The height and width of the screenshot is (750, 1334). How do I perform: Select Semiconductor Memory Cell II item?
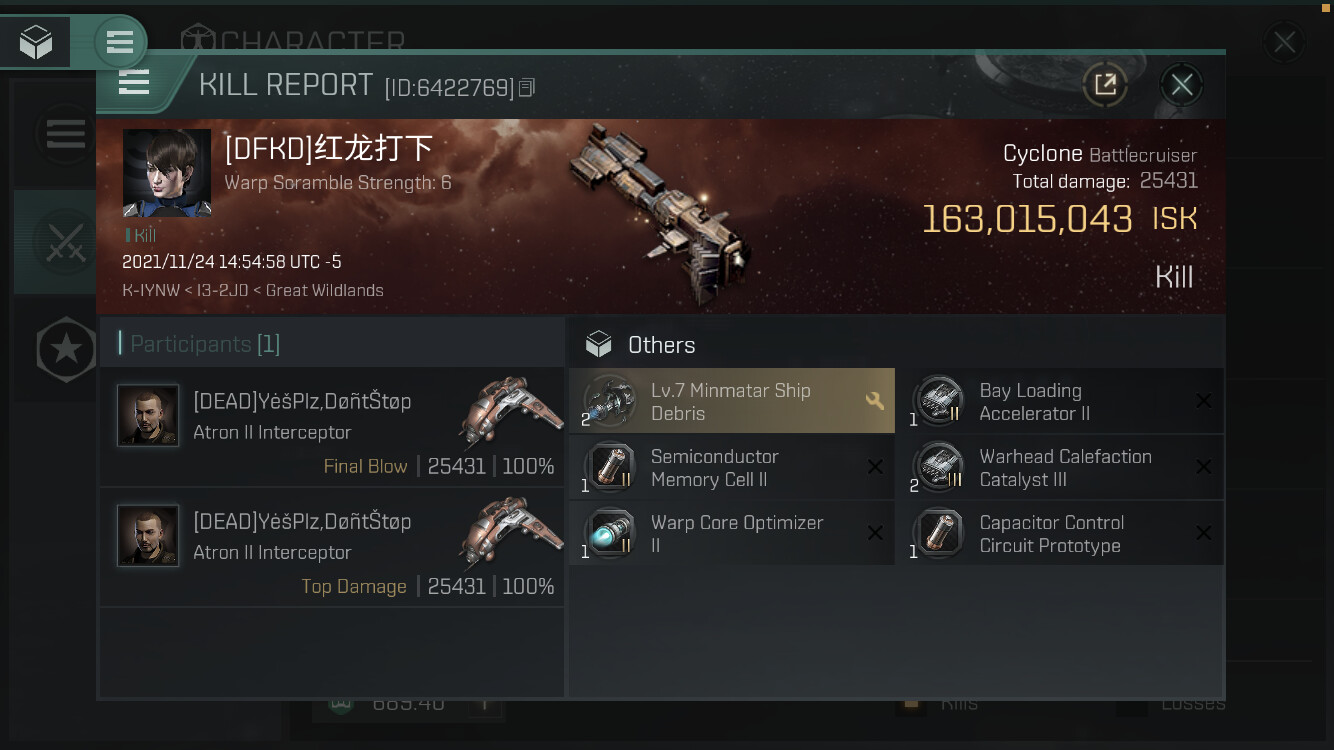732,467
